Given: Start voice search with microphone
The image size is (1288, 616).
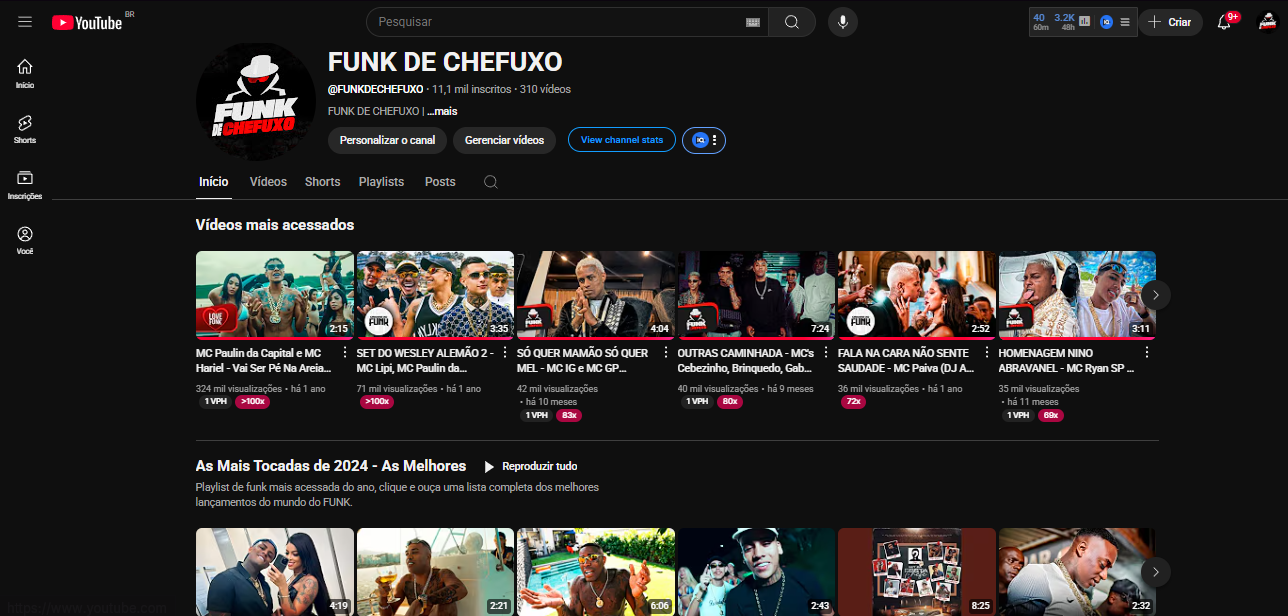Looking at the screenshot, I should [842, 22].
